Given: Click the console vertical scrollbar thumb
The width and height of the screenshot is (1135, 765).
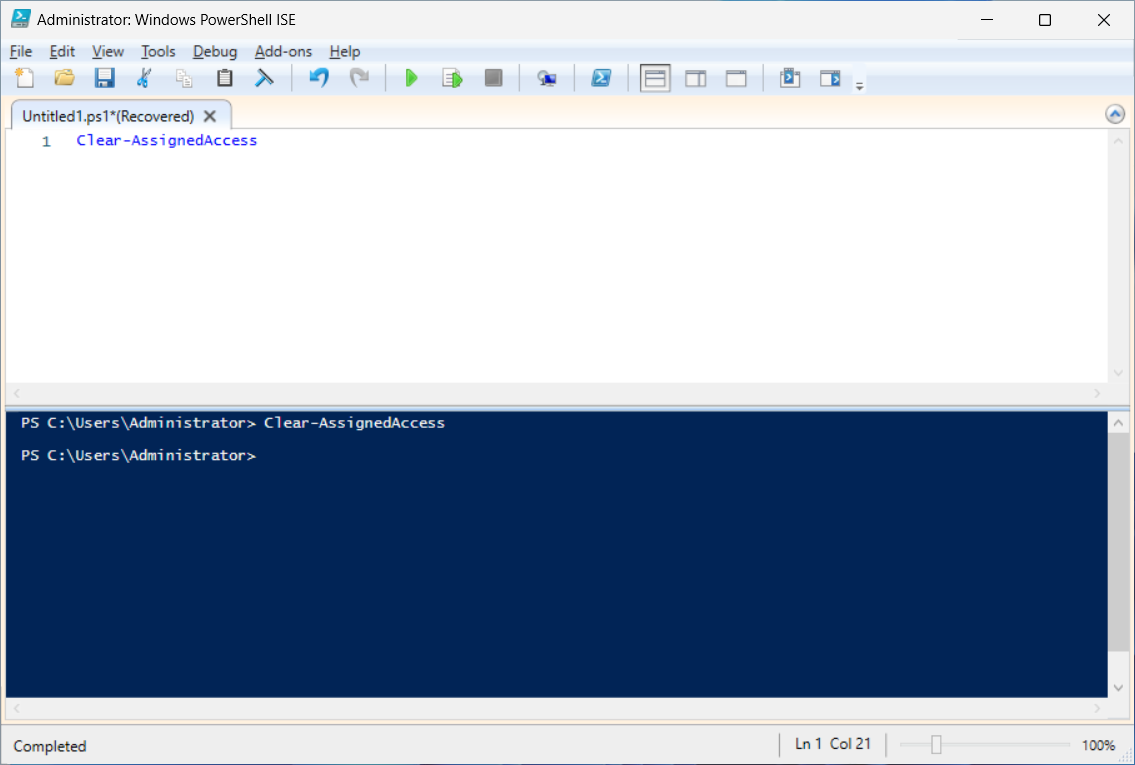Looking at the screenshot, I should pyautogui.click(x=1118, y=543).
